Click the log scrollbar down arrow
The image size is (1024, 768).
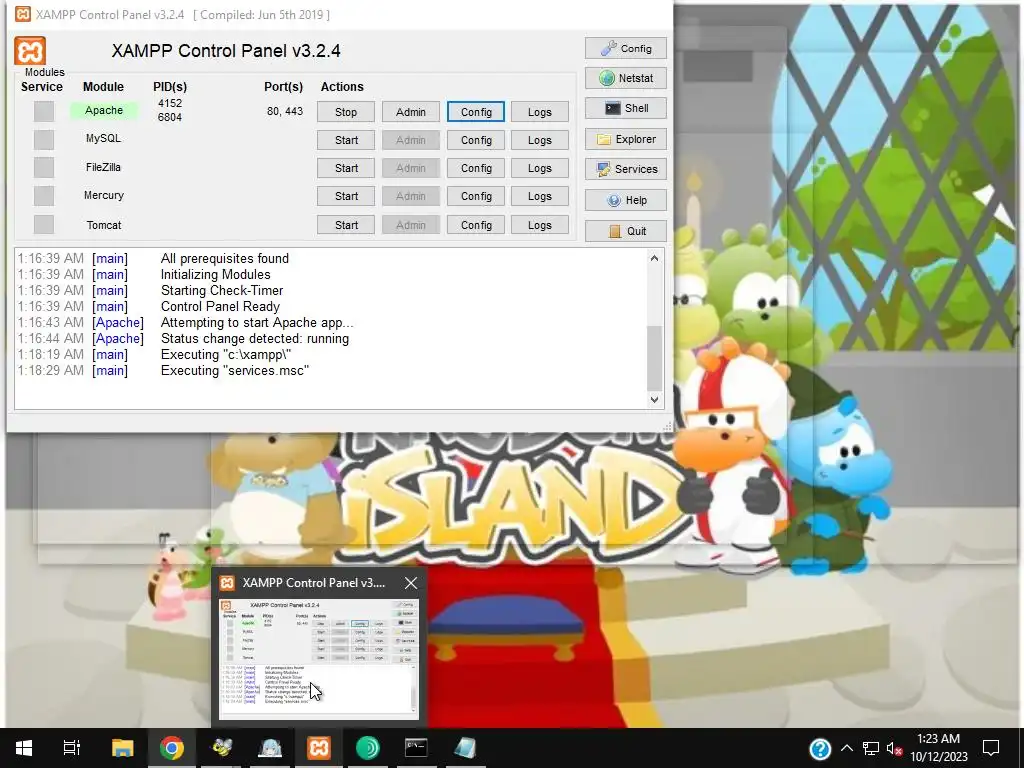pyautogui.click(x=654, y=400)
